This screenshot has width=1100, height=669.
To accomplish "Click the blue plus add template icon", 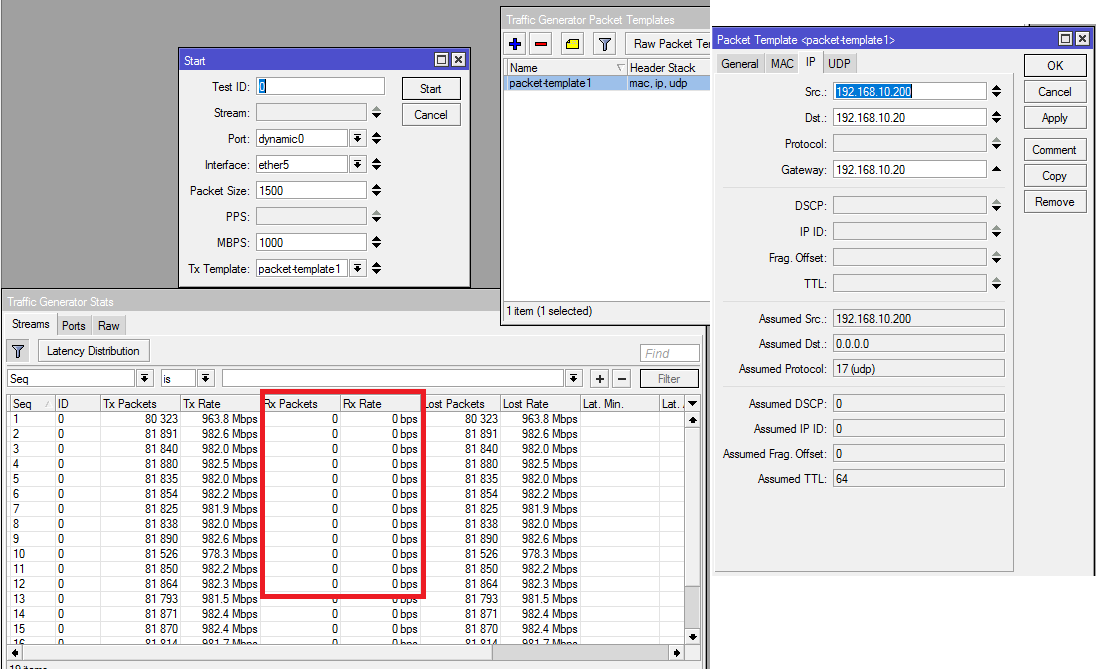I will (x=515, y=44).
